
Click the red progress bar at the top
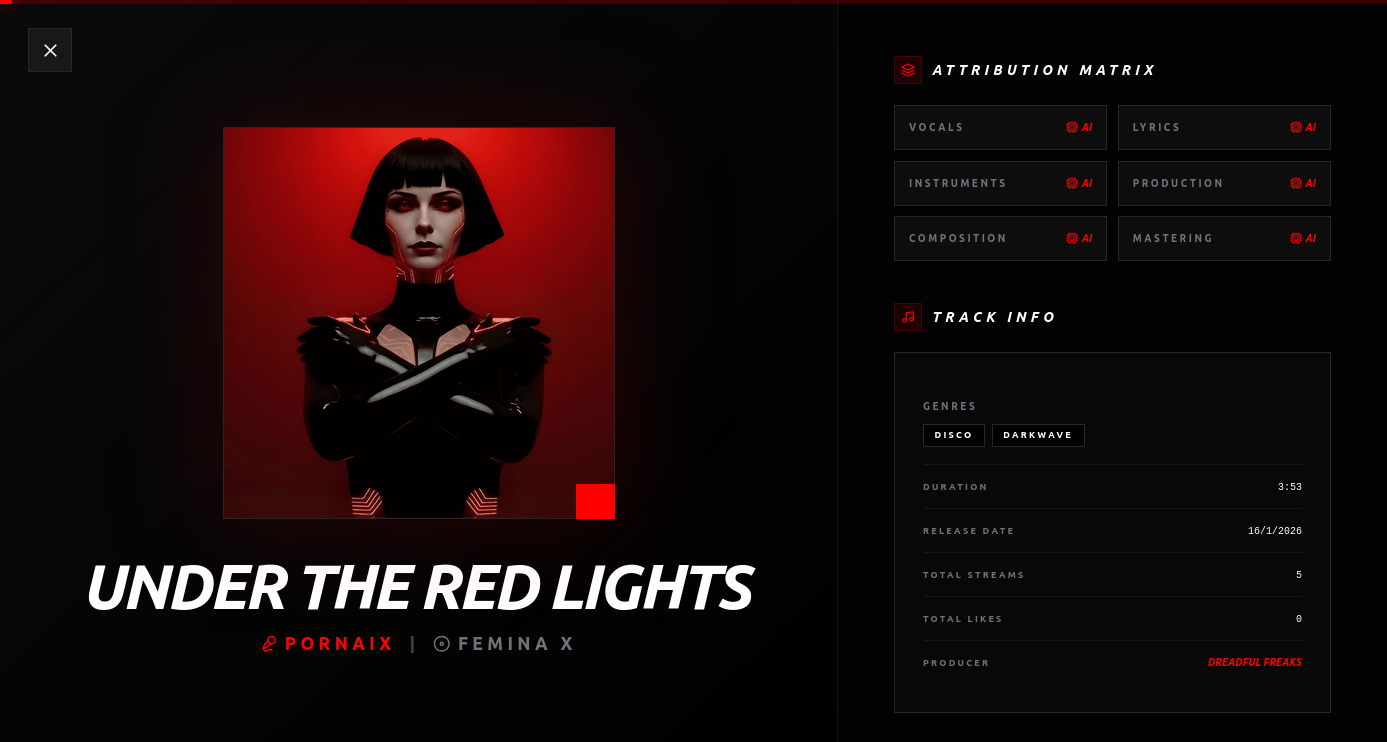tap(6, 2)
